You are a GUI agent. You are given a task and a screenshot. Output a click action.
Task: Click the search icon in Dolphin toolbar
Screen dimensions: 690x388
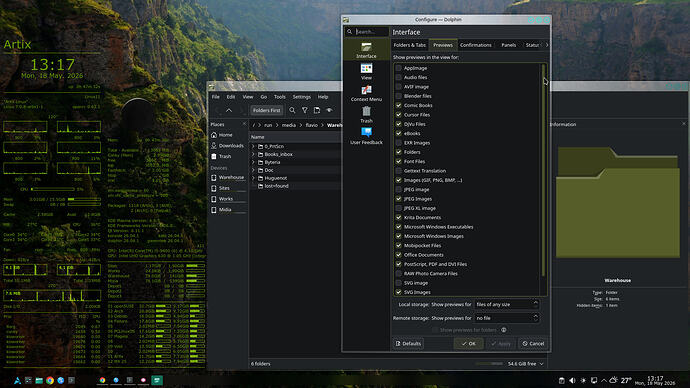tap(292, 110)
